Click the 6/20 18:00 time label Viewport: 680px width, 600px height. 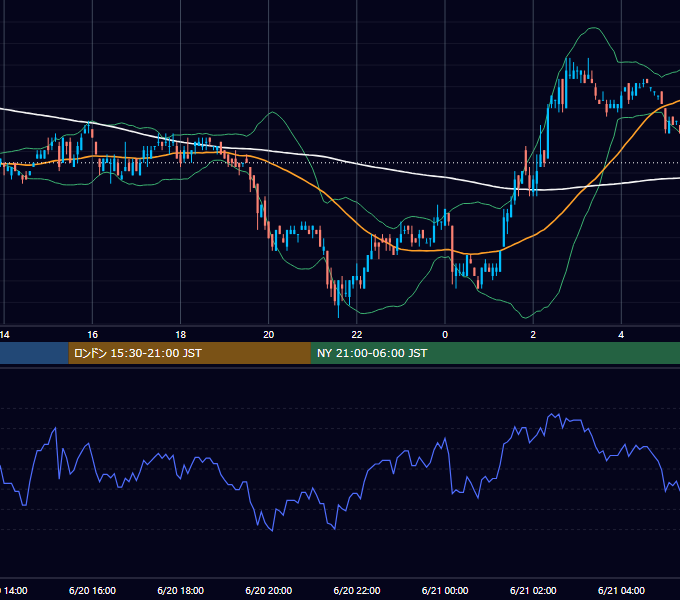pos(180,590)
